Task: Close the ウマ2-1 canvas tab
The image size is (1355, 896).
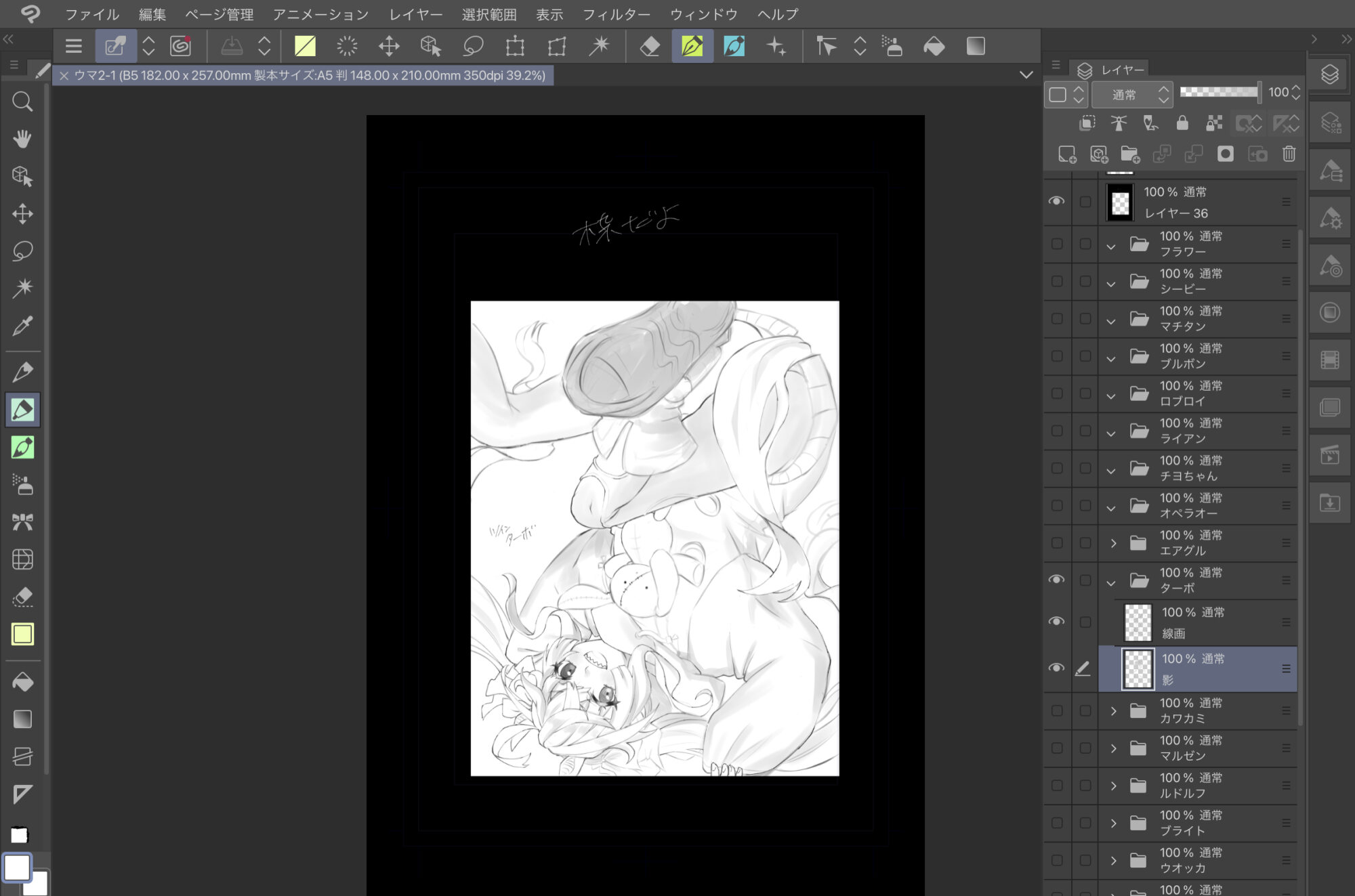Action: pos(64,76)
